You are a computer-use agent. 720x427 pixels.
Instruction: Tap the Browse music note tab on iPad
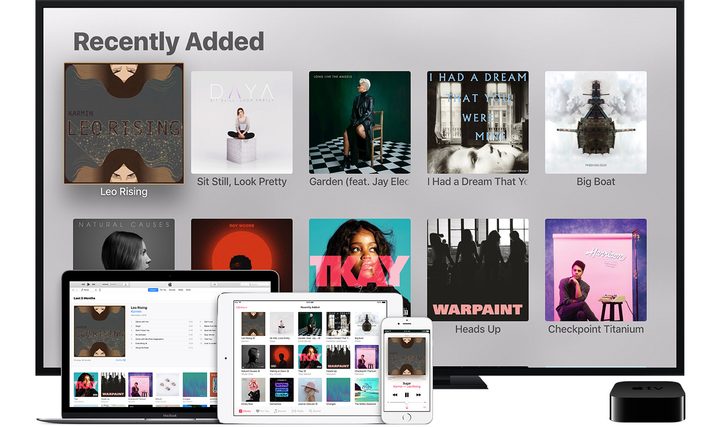click(x=280, y=411)
